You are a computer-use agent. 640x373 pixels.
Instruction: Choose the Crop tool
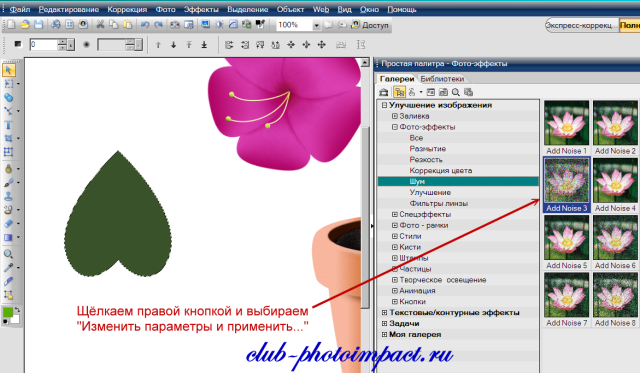point(8,138)
